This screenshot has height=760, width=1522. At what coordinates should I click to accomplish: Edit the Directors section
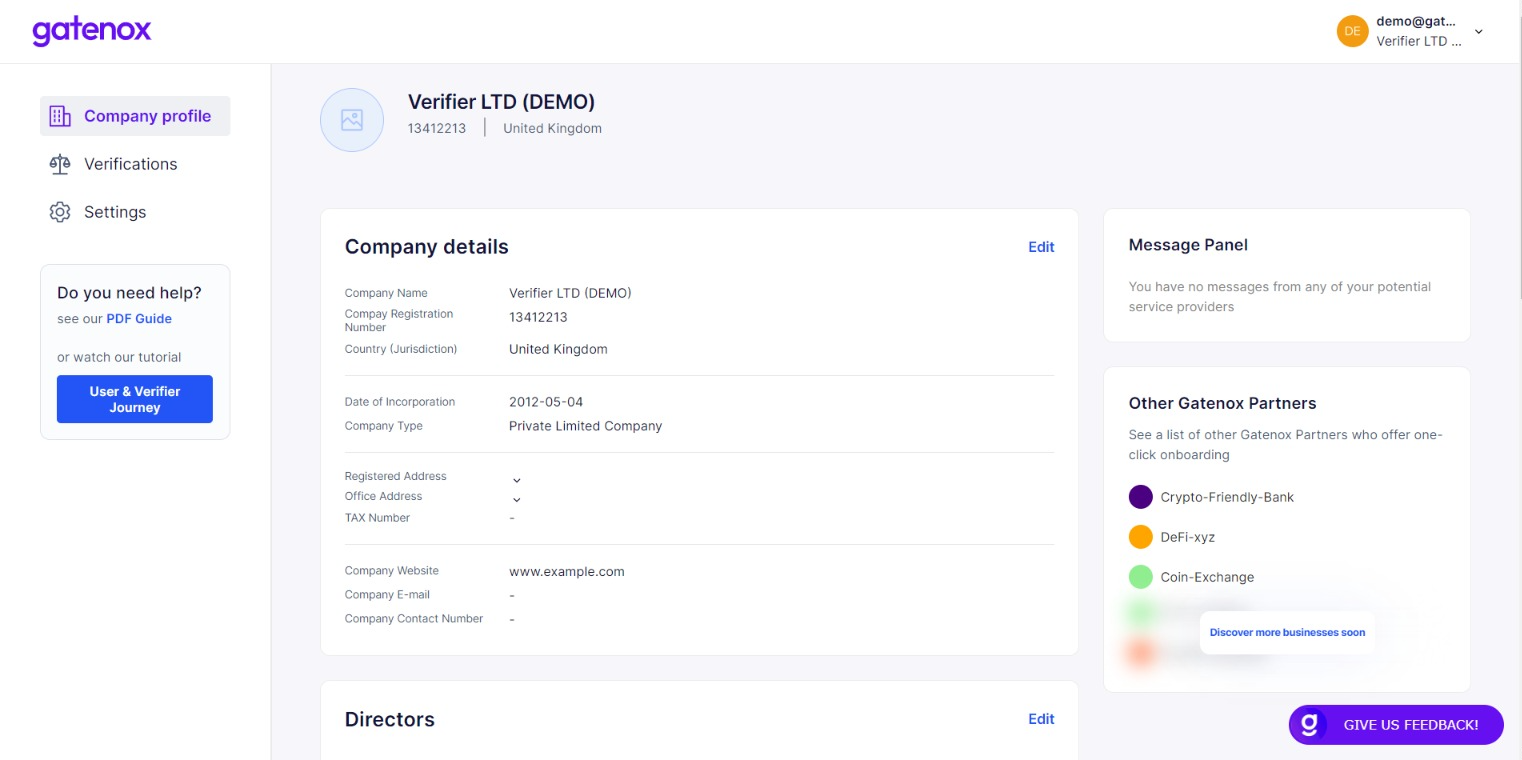1041,719
